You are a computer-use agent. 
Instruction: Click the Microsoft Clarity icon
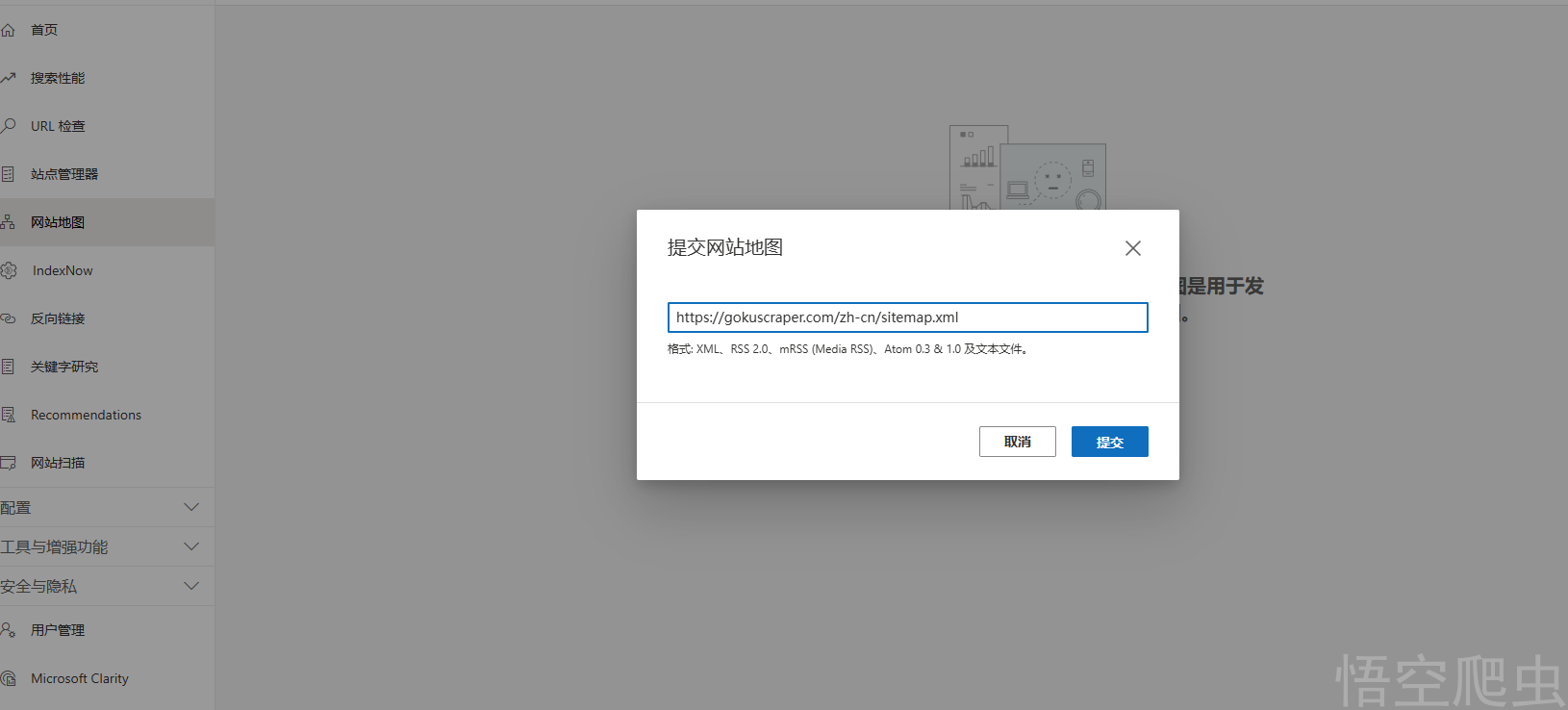point(8,678)
